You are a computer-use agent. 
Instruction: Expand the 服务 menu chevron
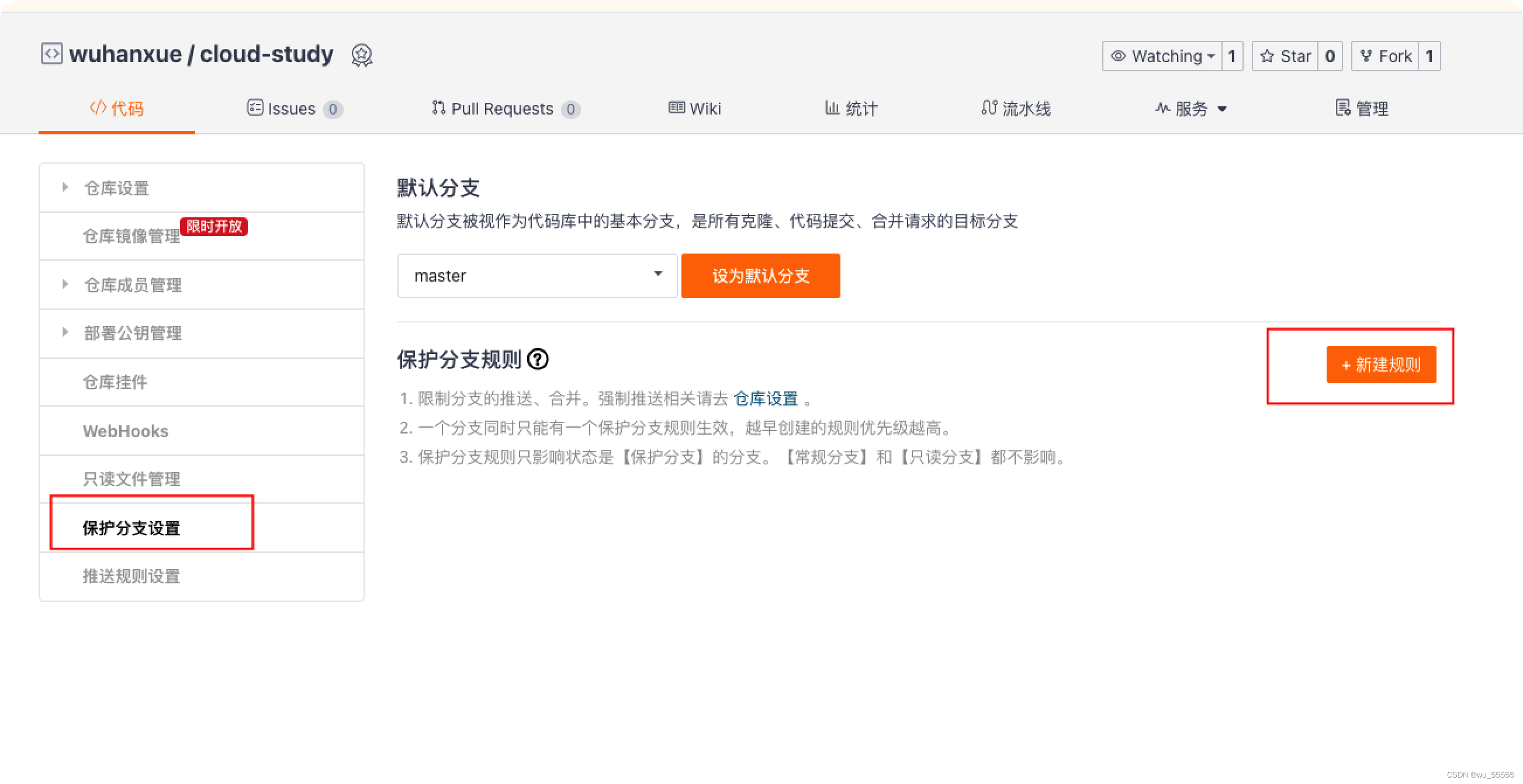pyautogui.click(x=1223, y=109)
